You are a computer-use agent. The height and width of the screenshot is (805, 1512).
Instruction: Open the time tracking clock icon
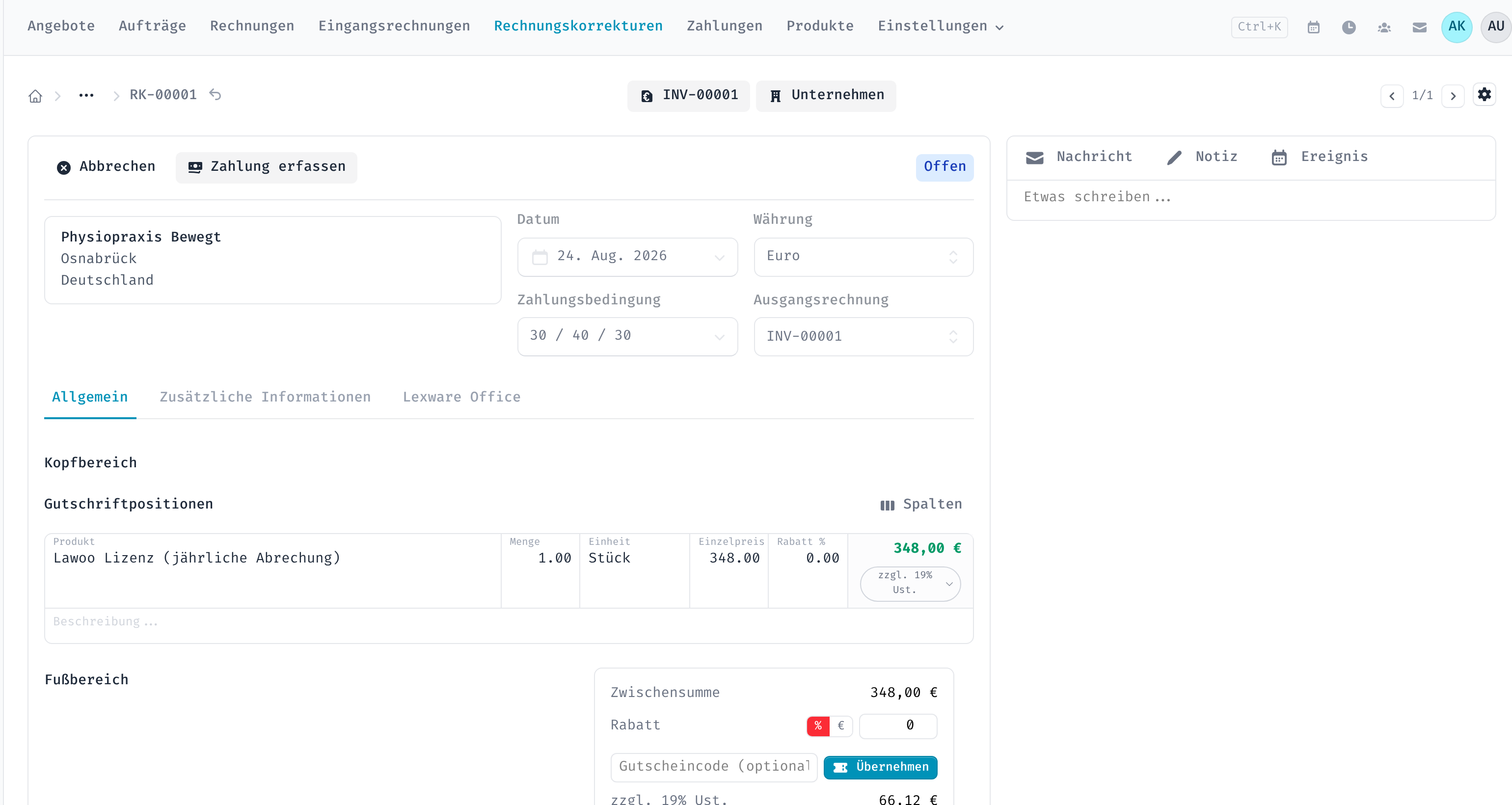(x=1349, y=27)
